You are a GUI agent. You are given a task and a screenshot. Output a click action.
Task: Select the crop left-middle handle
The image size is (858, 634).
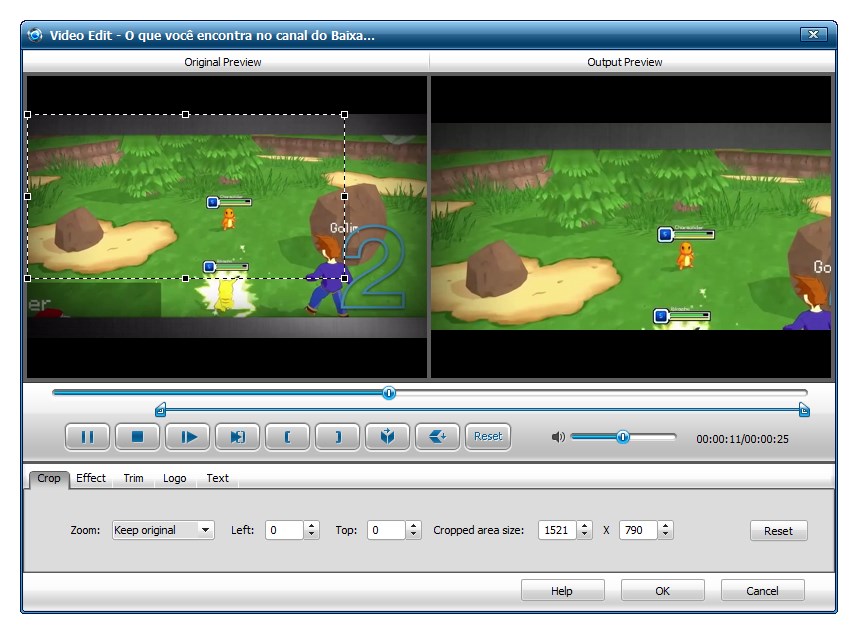pyautogui.click(x=28, y=196)
